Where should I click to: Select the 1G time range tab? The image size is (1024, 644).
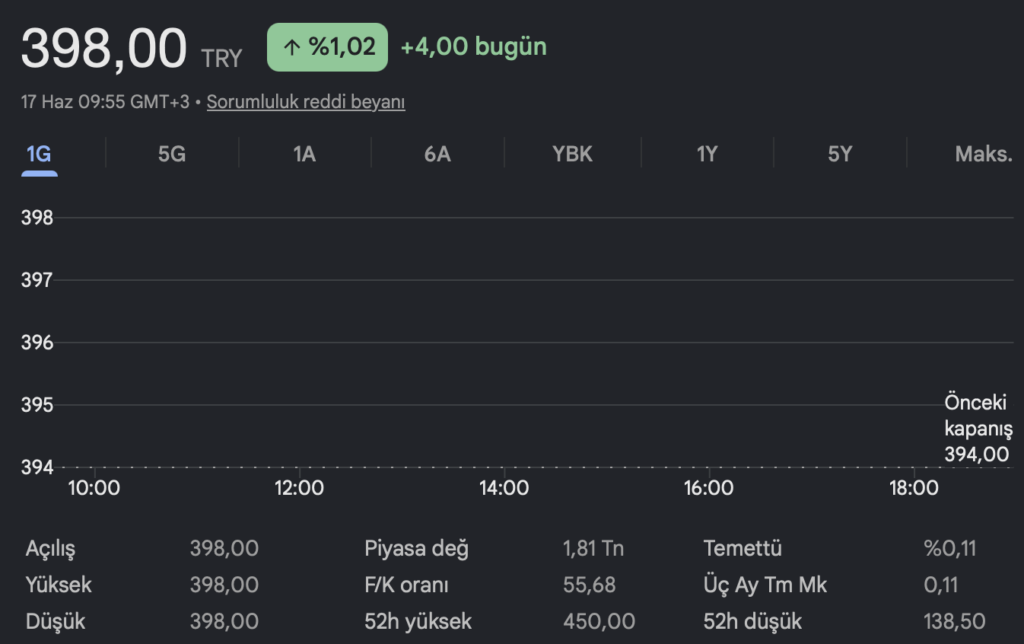pos(39,154)
